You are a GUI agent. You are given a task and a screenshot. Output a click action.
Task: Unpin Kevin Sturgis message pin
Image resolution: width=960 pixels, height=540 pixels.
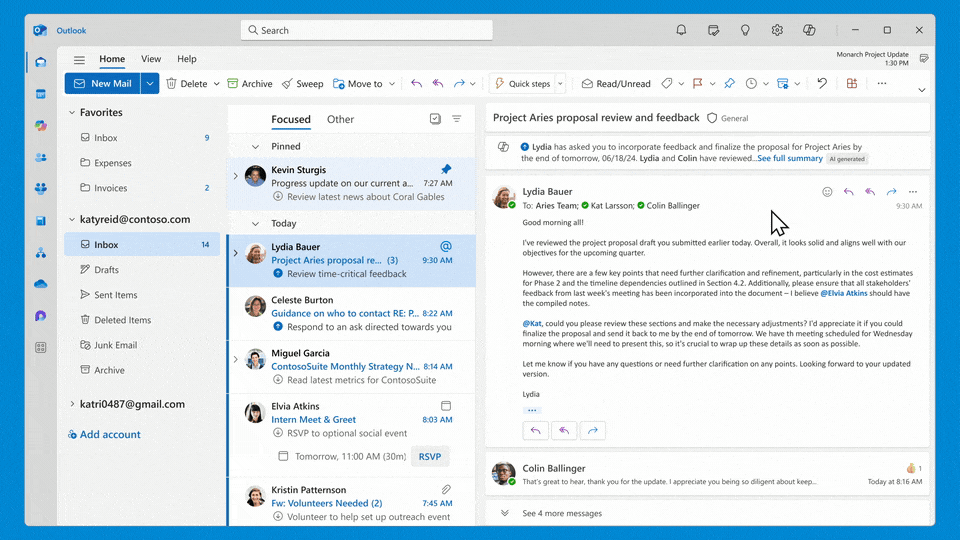tap(446, 169)
